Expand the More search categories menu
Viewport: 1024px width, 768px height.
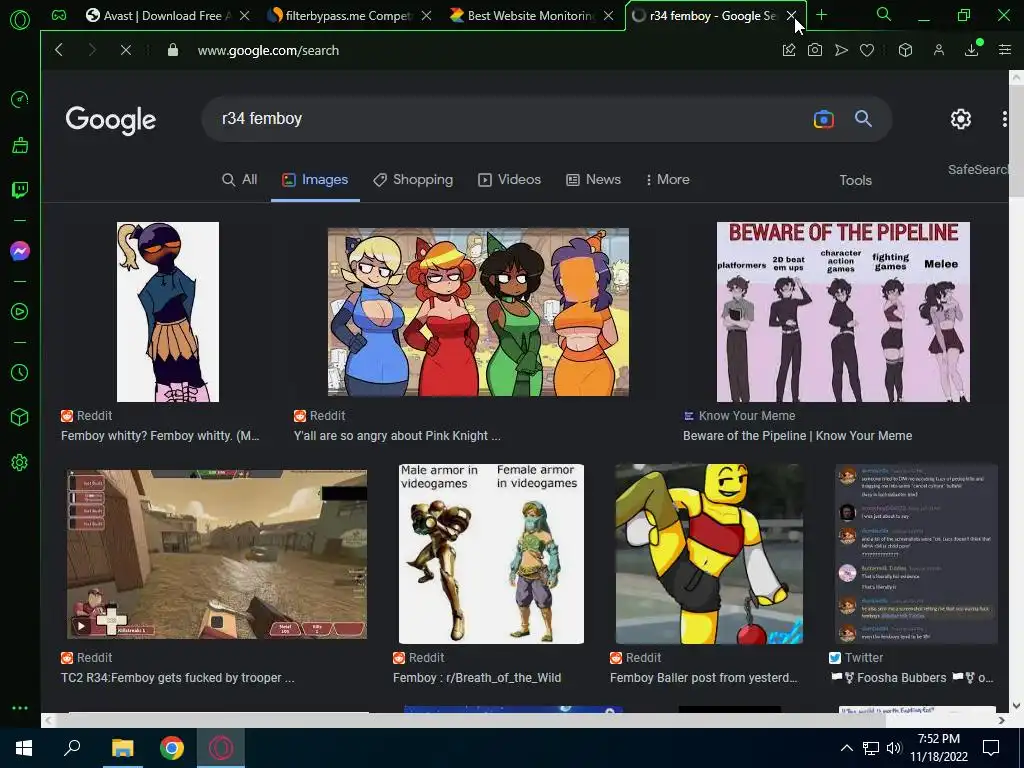click(667, 180)
